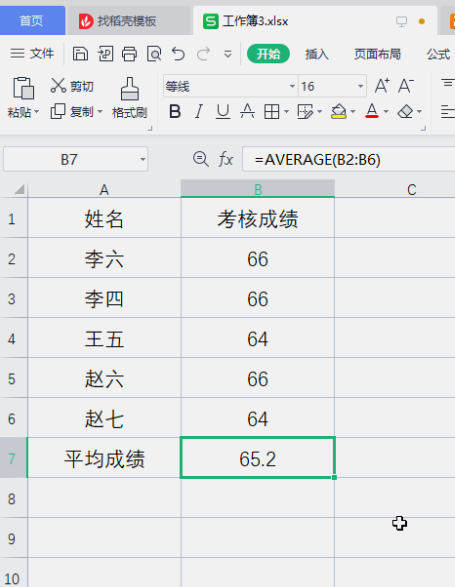Click the Cut scissors icon

tap(58, 86)
